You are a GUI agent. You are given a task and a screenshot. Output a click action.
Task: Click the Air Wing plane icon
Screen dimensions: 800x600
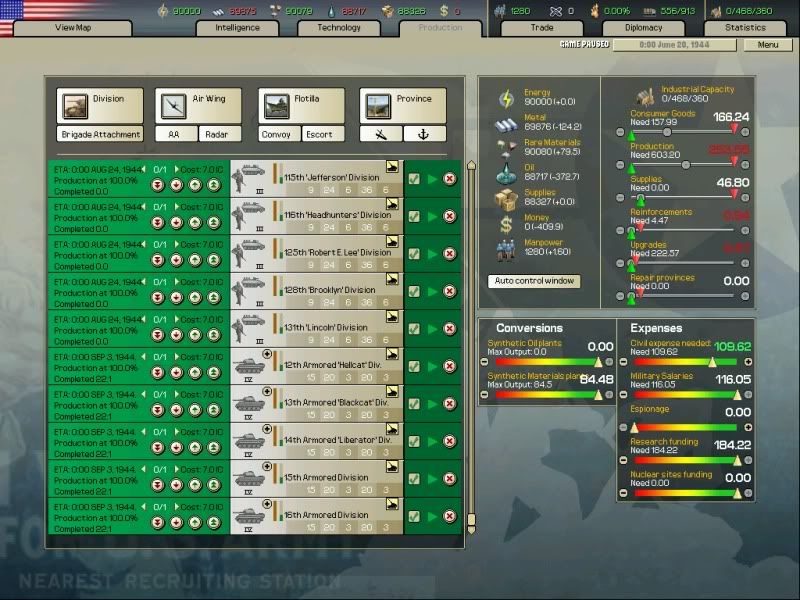tap(172, 104)
